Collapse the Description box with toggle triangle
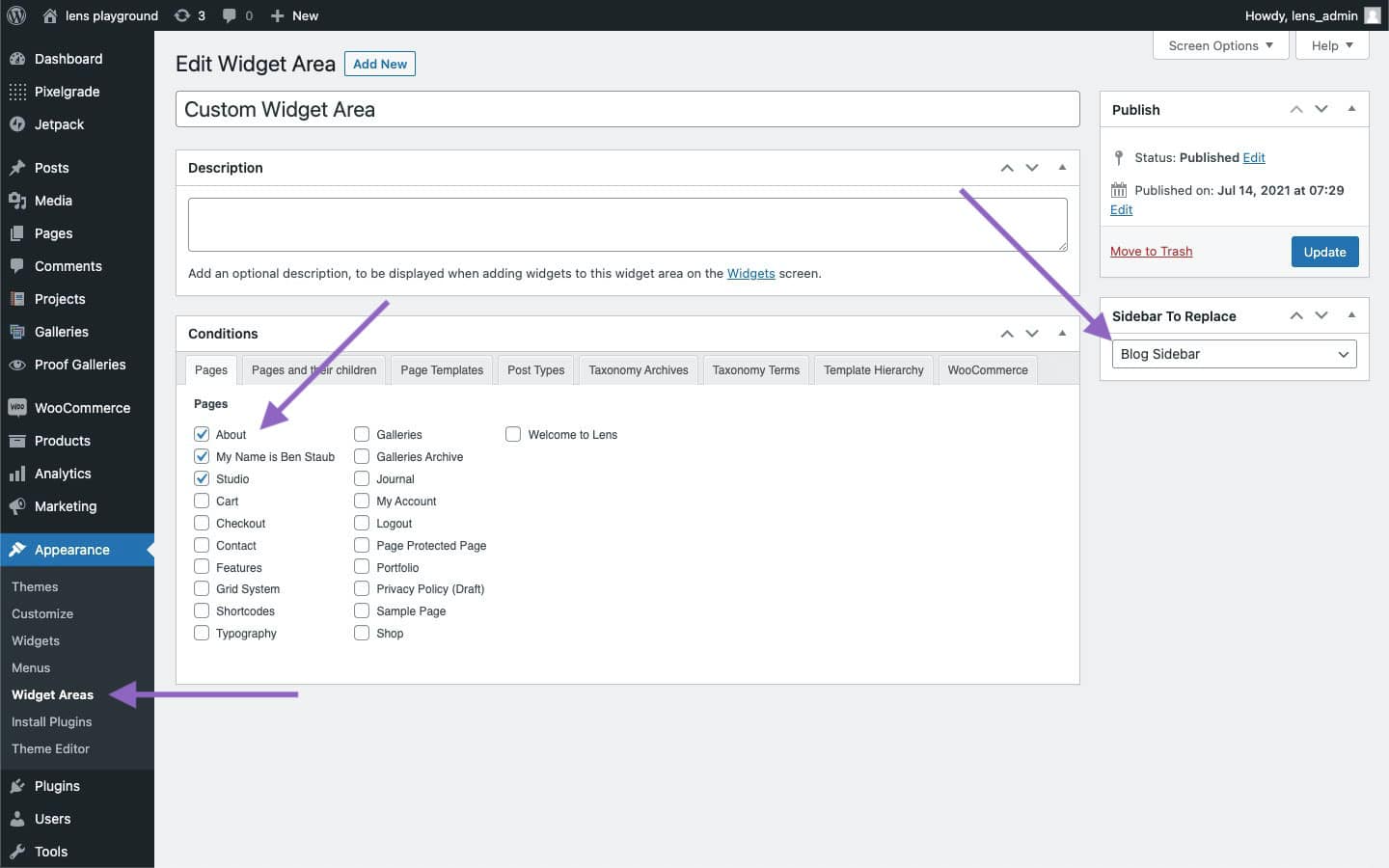This screenshot has height=868, width=1389. click(x=1062, y=168)
